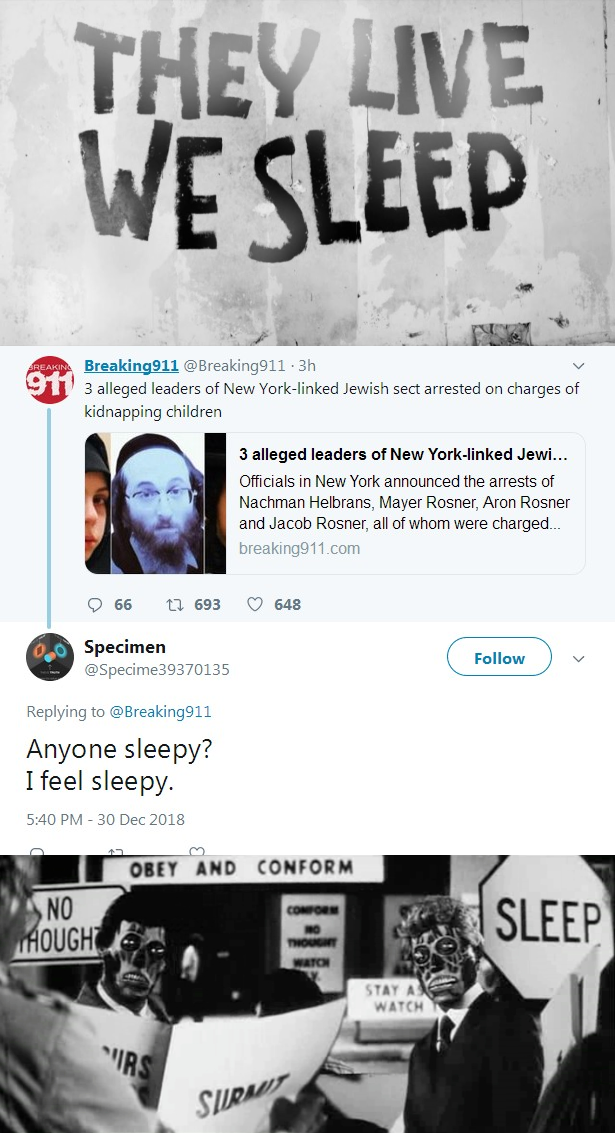615x1133 pixels.
Task: Click the @Breaking911 mention in Replying to
Action: tap(160, 712)
